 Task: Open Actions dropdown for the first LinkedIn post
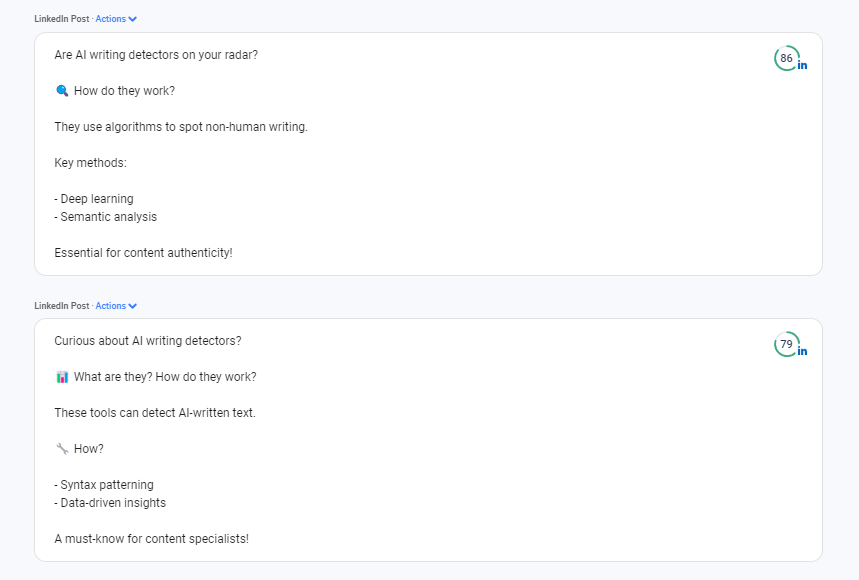111,19
